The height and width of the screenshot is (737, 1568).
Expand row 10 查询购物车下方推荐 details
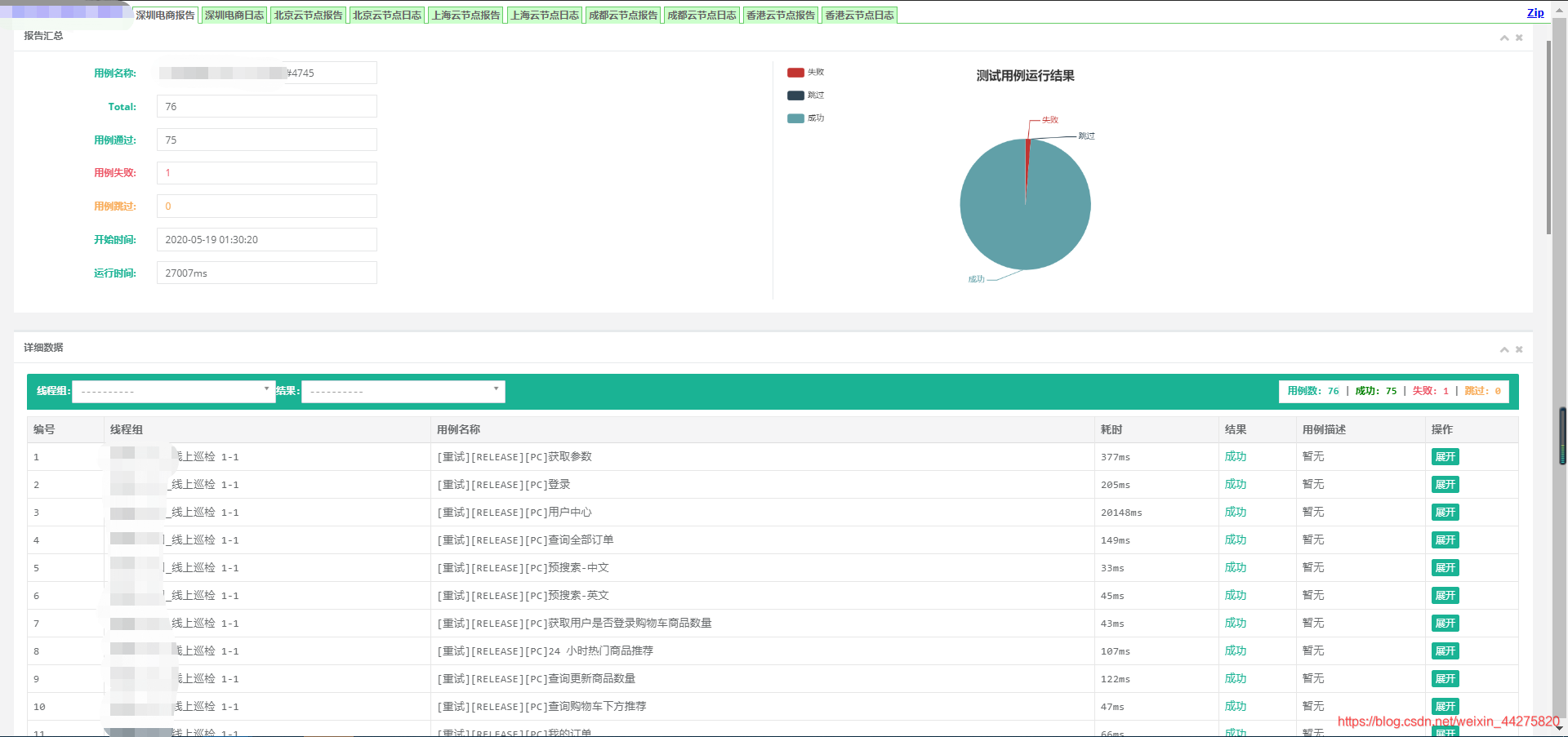(1445, 707)
